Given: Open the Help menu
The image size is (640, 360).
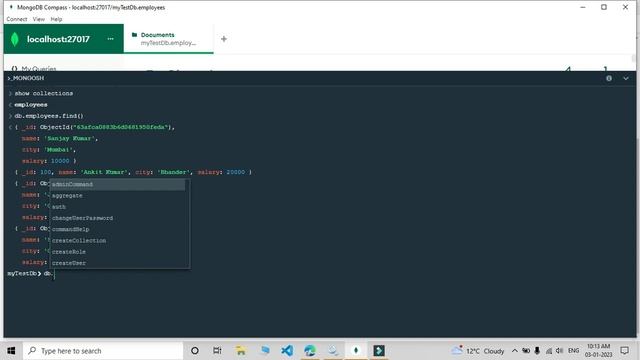Looking at the screenshot, I should point(56,19).
